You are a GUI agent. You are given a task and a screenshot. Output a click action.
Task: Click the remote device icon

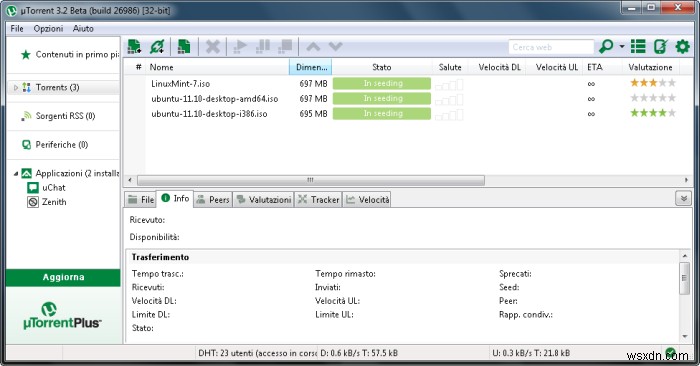point(660,46)
